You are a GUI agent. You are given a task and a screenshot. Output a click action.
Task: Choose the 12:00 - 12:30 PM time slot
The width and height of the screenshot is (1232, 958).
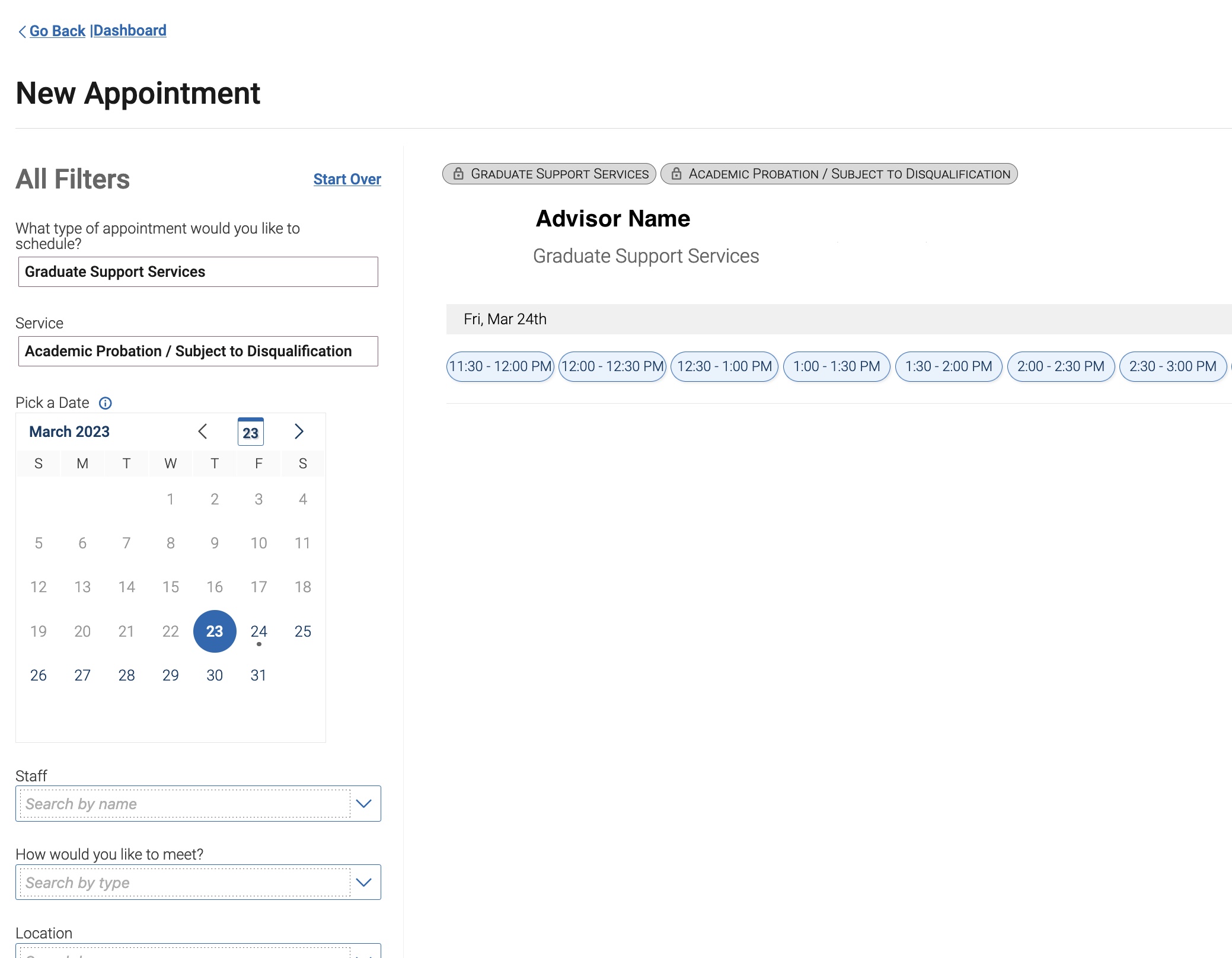612,366
